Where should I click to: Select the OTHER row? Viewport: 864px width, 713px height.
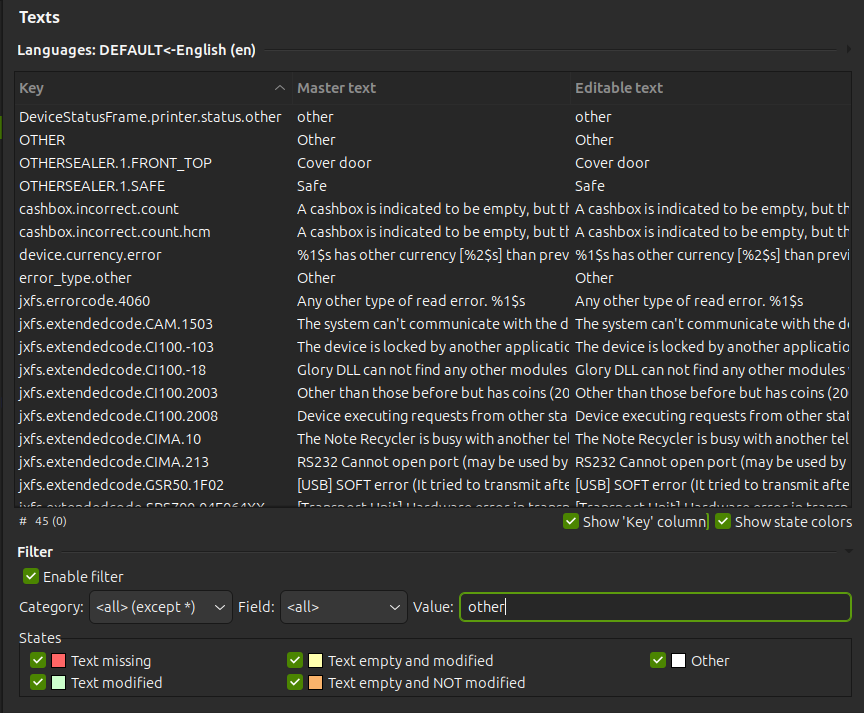(150, 139)
